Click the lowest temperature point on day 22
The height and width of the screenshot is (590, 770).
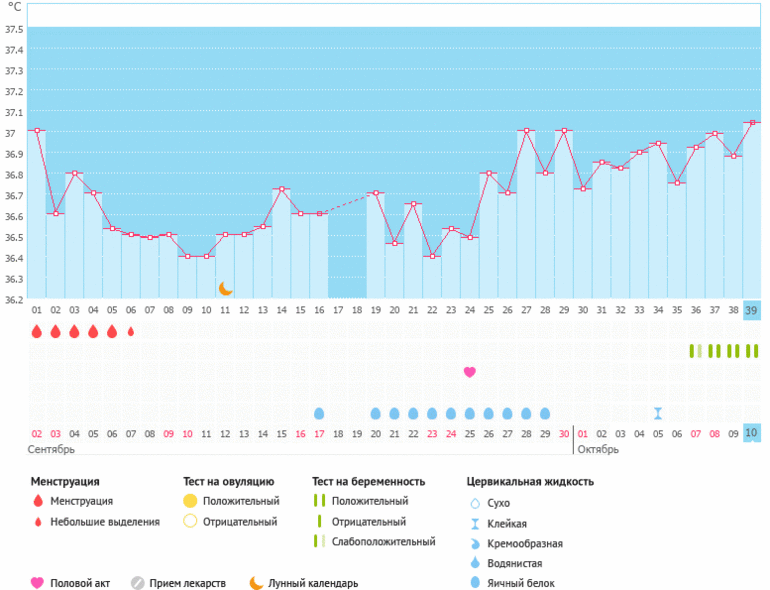[x=432, y=256]
